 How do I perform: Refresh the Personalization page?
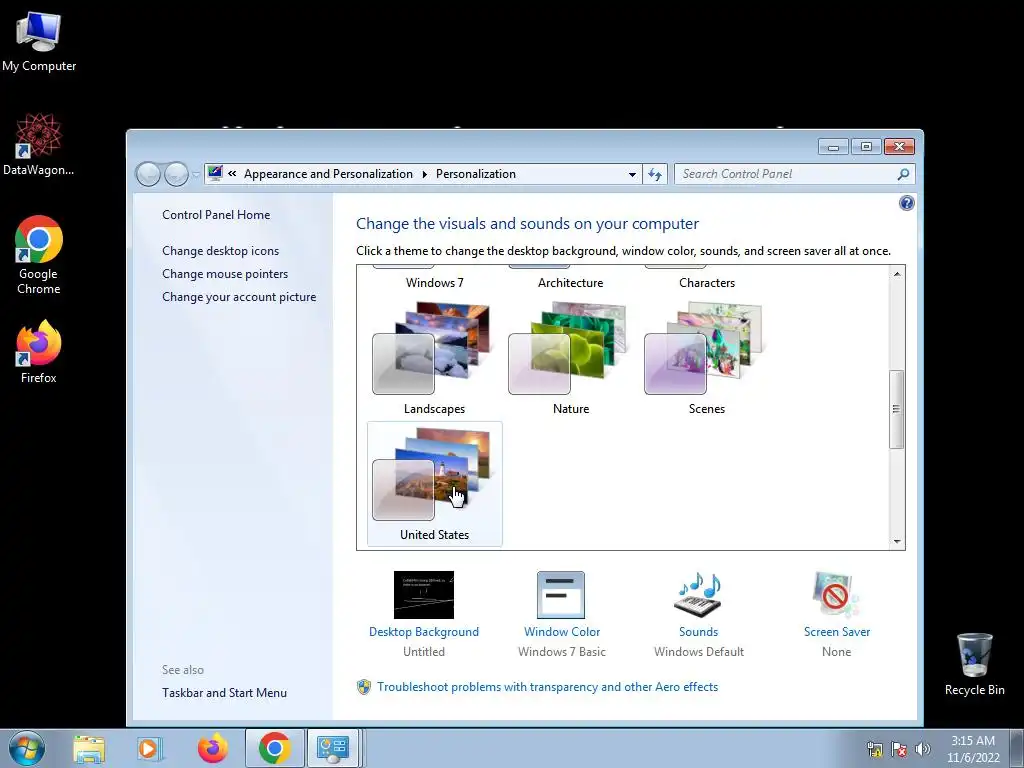click(655, 174)
